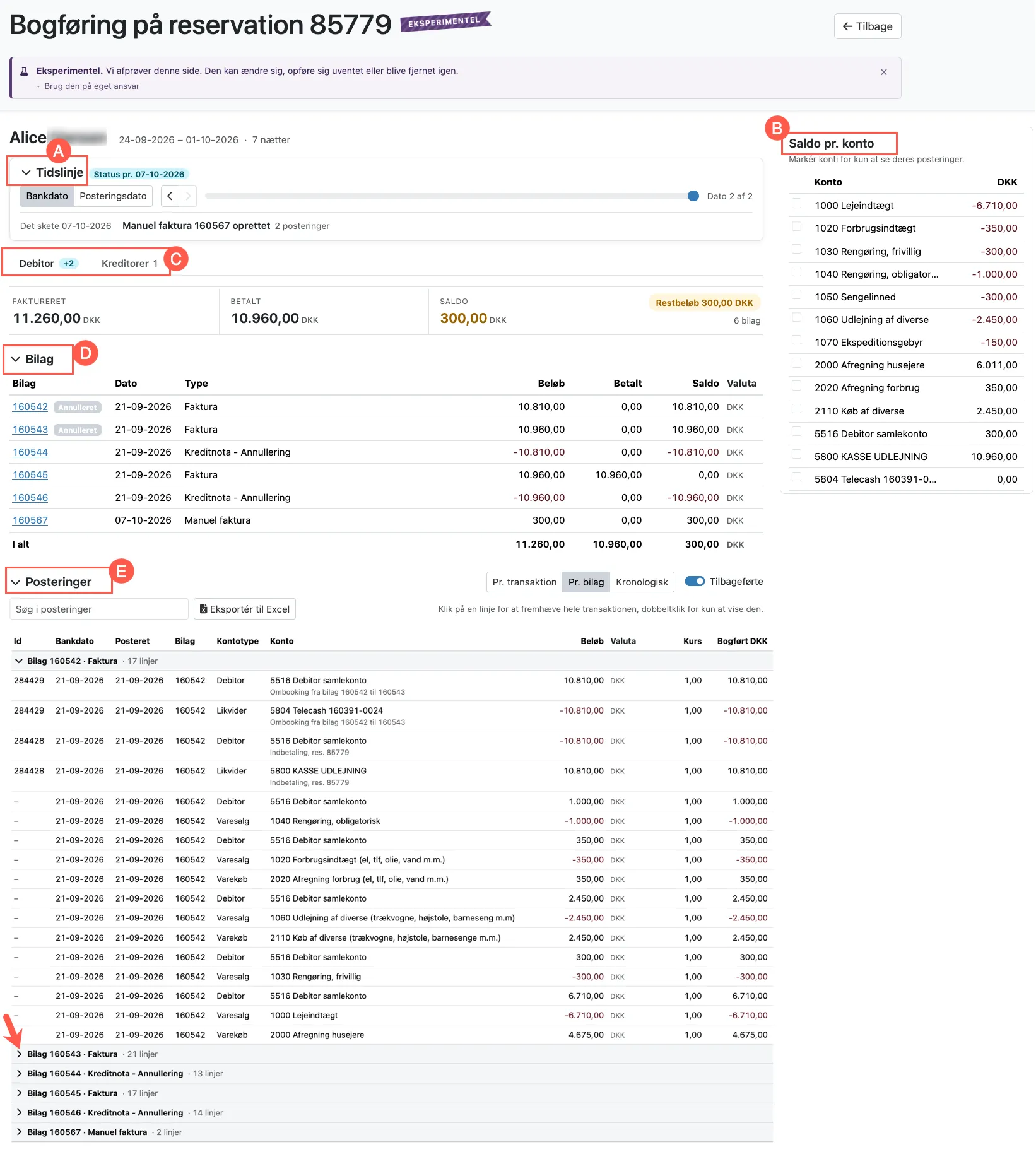Switch to the Kreditorer tab

129,263
